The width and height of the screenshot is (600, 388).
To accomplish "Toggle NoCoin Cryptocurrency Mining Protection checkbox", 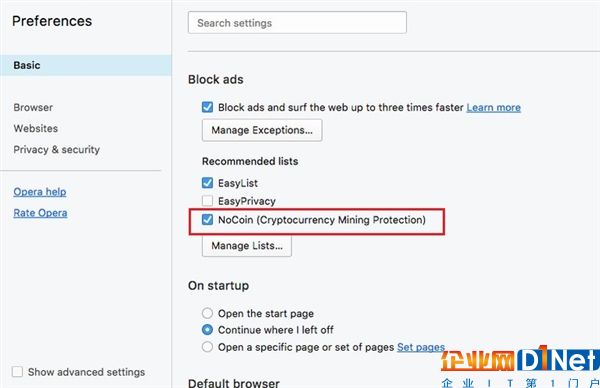I will coord(207,220).
